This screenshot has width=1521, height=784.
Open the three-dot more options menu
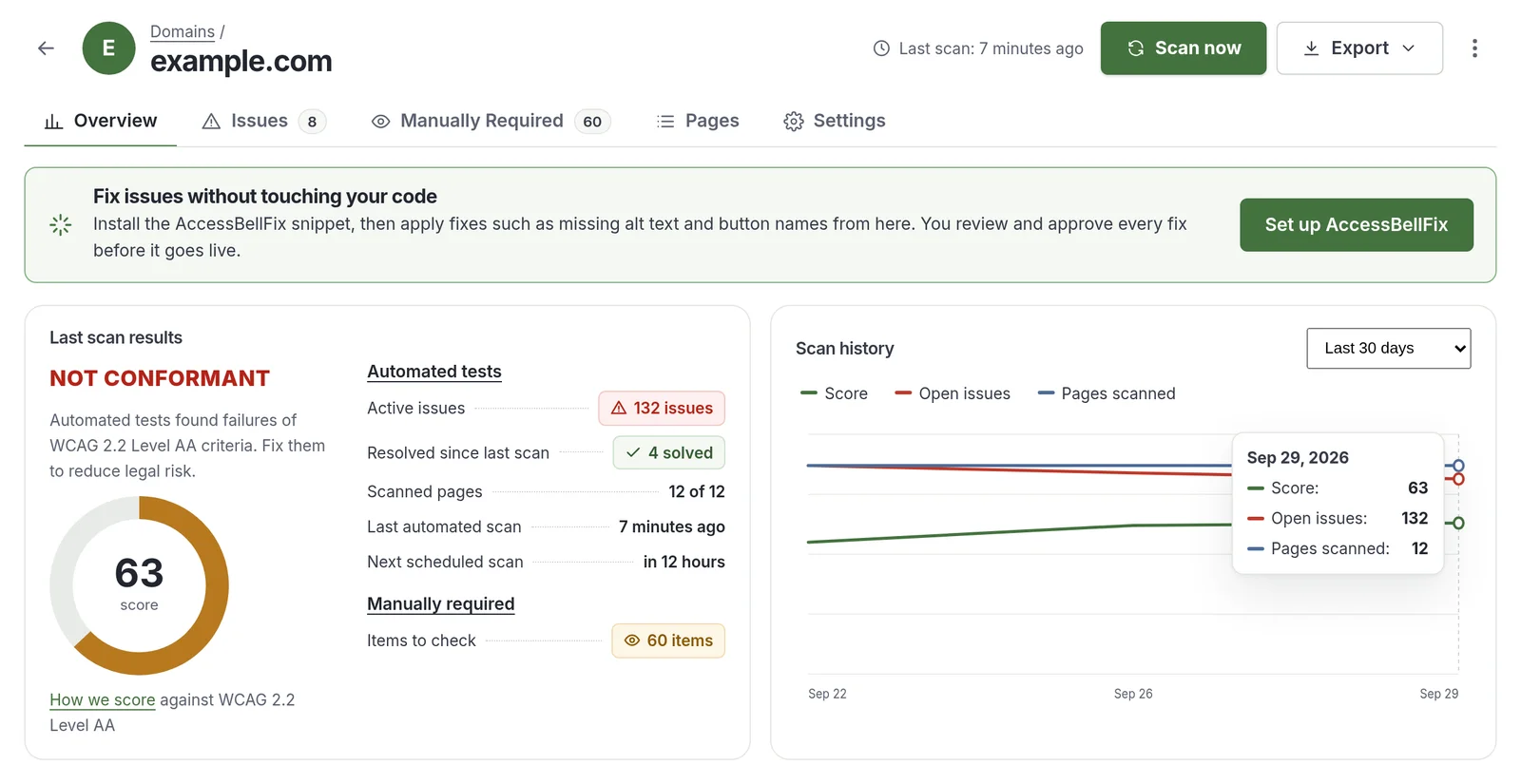(x=1474, y=48)
